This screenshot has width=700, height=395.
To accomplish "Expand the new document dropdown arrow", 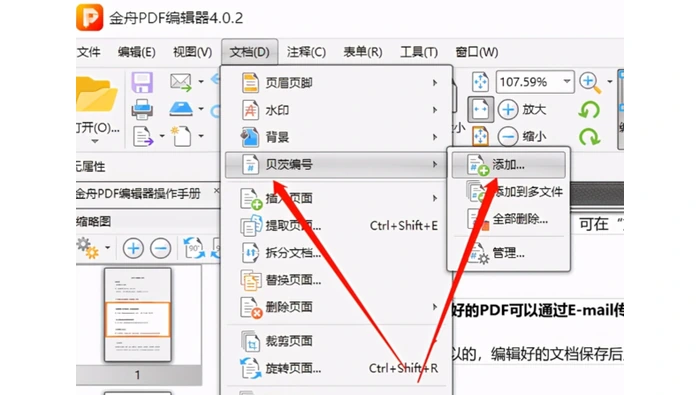I will [201, 136].
